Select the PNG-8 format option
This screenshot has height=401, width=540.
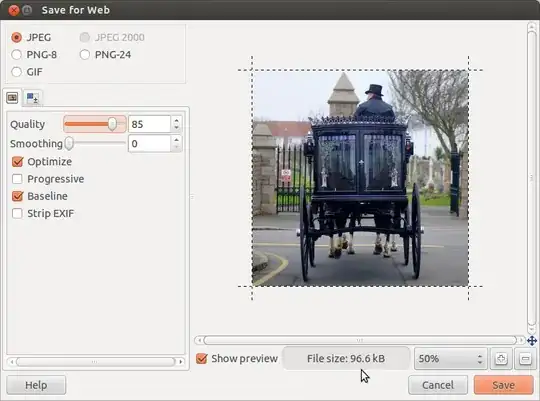coord(16,54)
